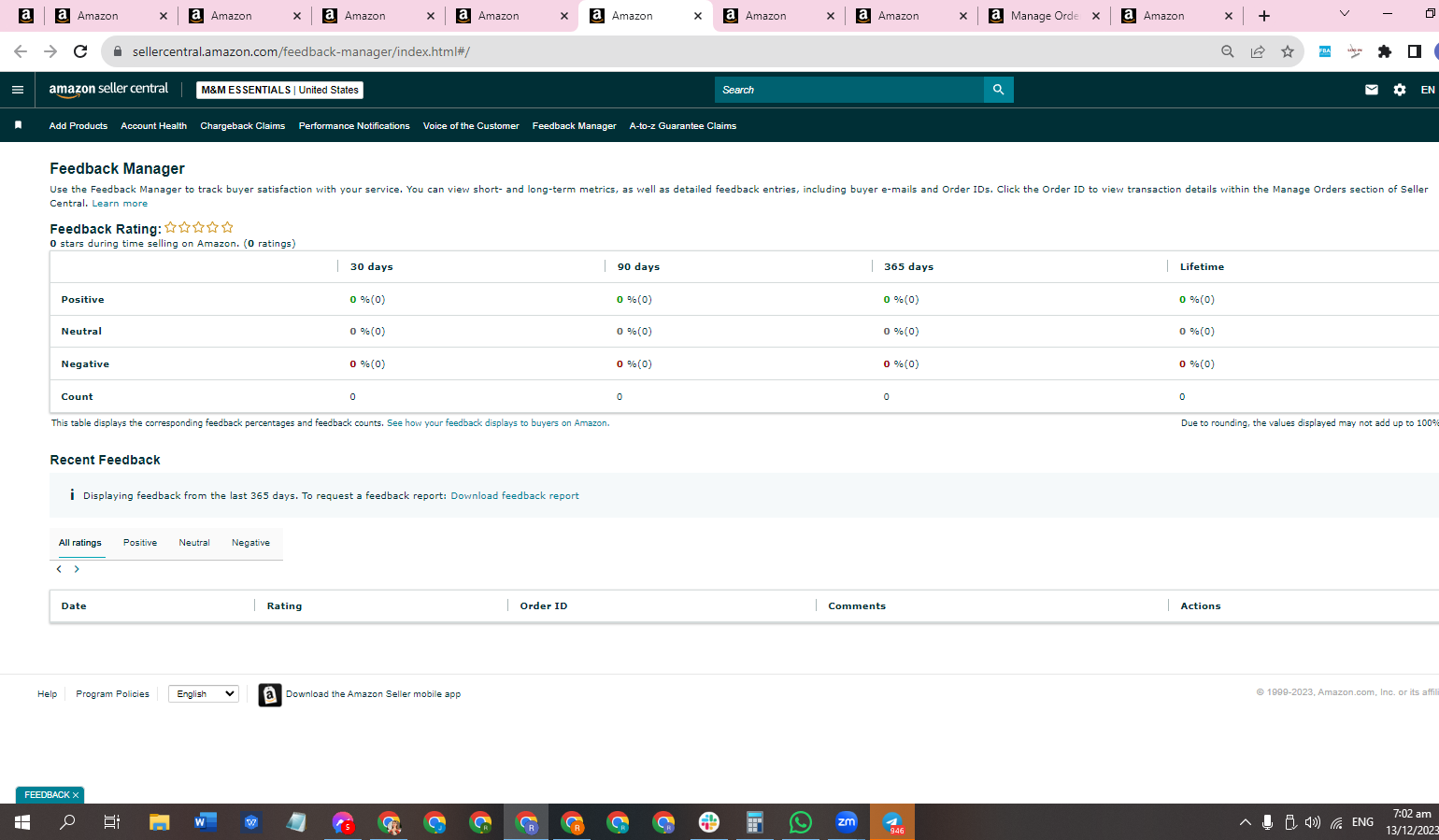
Task: Open File Explorer from the taskbar
Action: (160, 822)
